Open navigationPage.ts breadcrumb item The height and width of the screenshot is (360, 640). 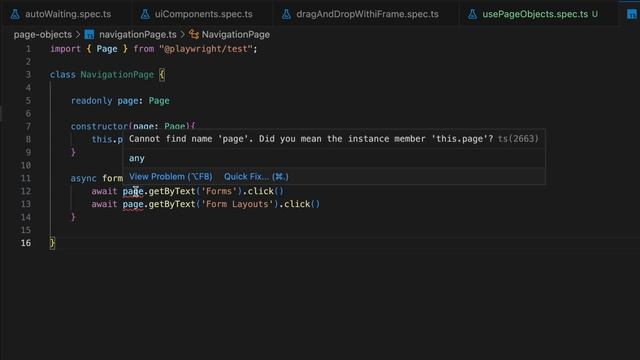[x=138, y=35]
